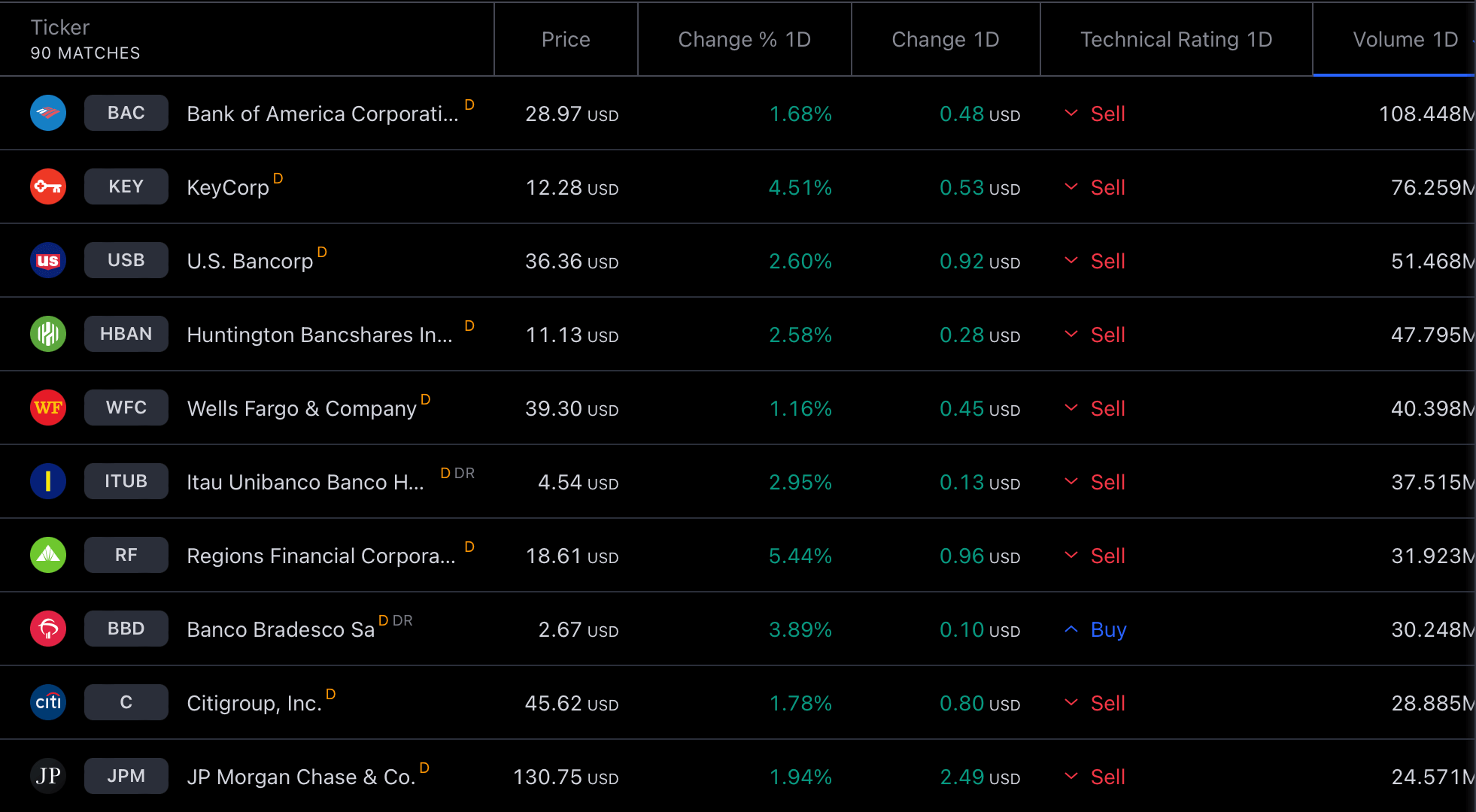Click the KeyCorp red key logo
The height and width of the screenshot is (812, 1476).
(48, 186)
